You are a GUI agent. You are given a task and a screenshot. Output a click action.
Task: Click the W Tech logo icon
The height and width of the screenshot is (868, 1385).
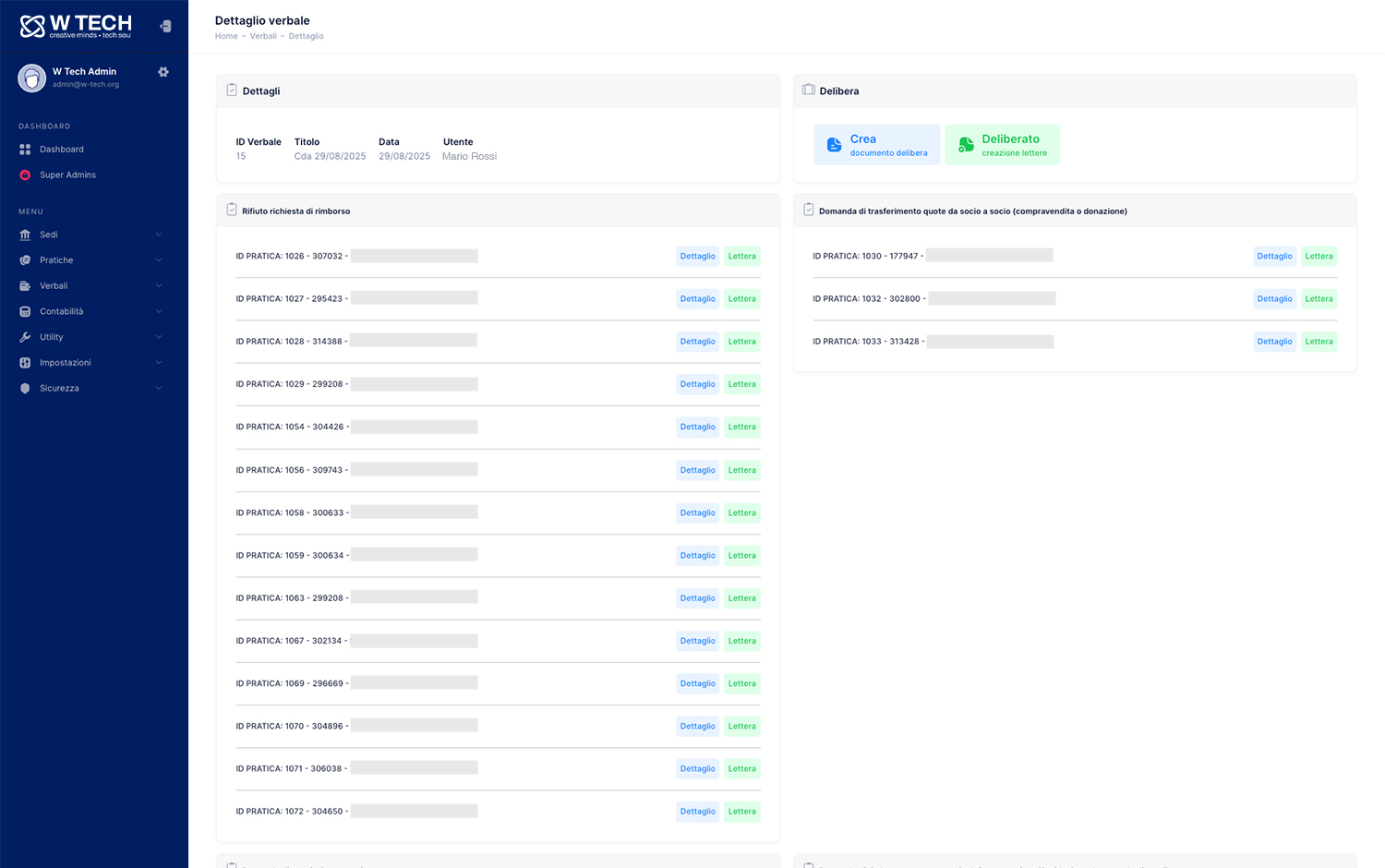(x=32, y=27)
